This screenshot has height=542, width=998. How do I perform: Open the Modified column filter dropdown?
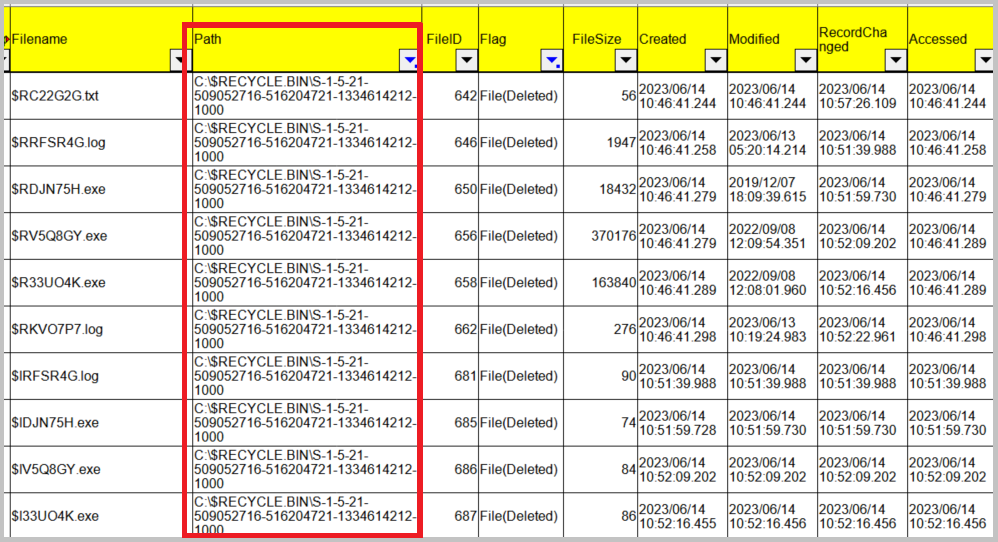805,60
